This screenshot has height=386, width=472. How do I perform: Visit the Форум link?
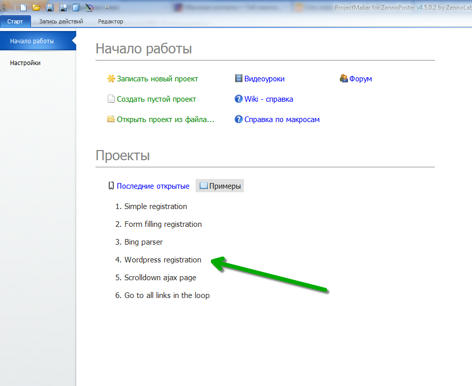(361, 79)
